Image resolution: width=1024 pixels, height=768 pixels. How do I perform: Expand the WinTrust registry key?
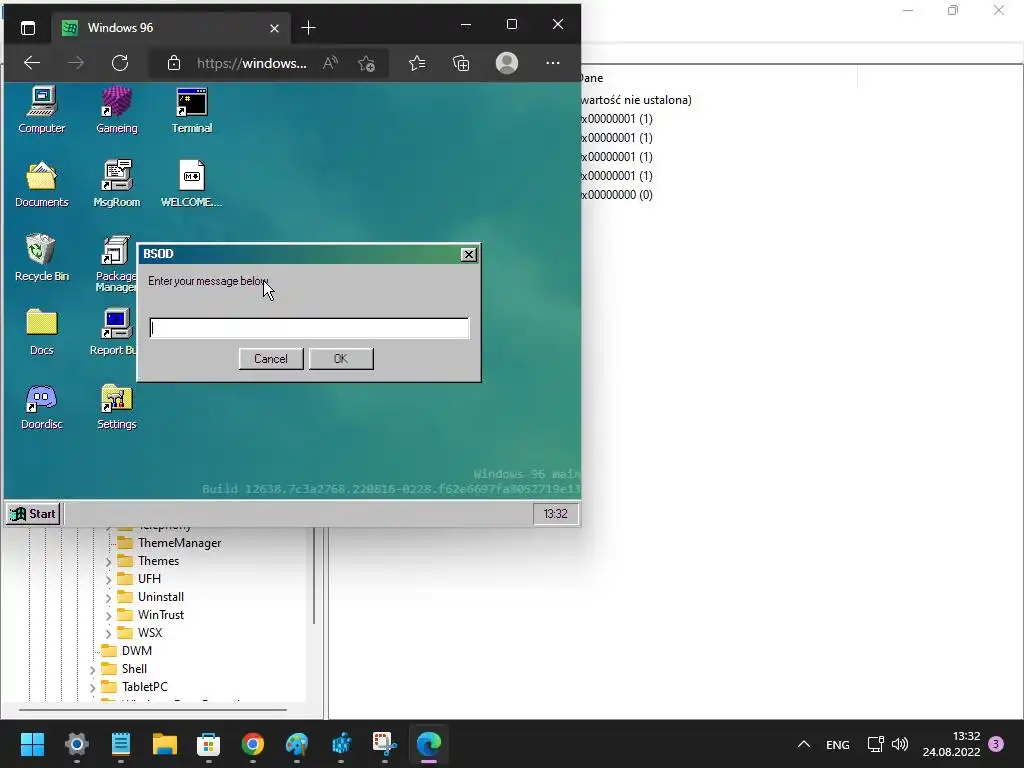click(x=108, y=615)
